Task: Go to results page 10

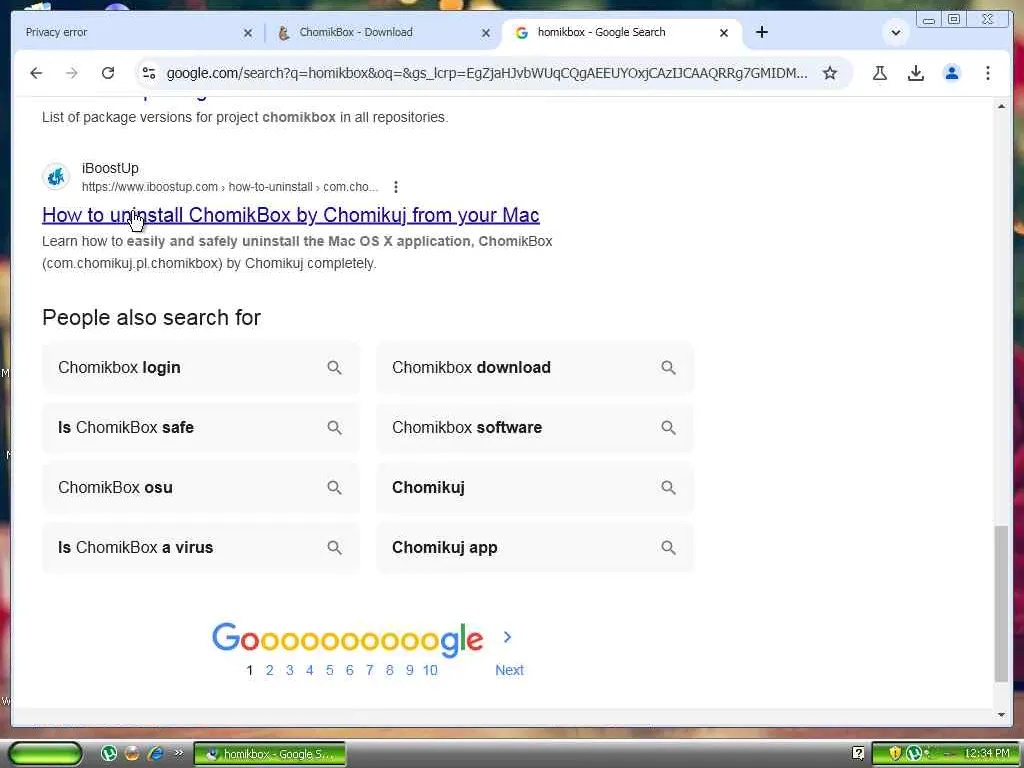Action: click(x=430, y=670)
